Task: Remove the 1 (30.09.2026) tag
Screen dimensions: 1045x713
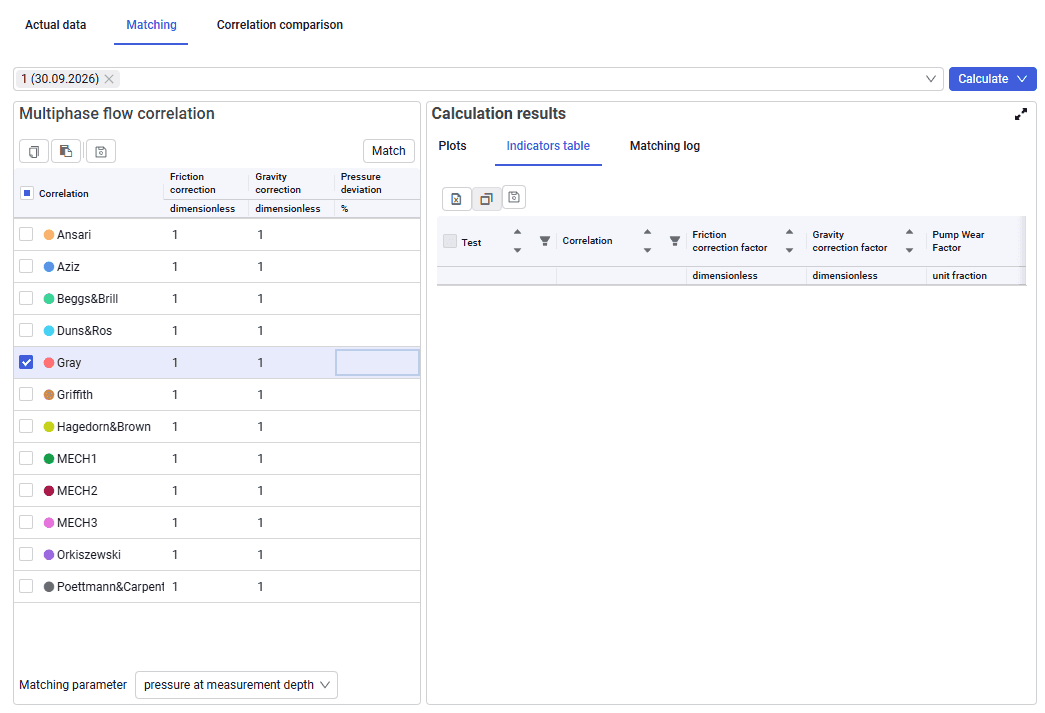Action: pos(109,79)
